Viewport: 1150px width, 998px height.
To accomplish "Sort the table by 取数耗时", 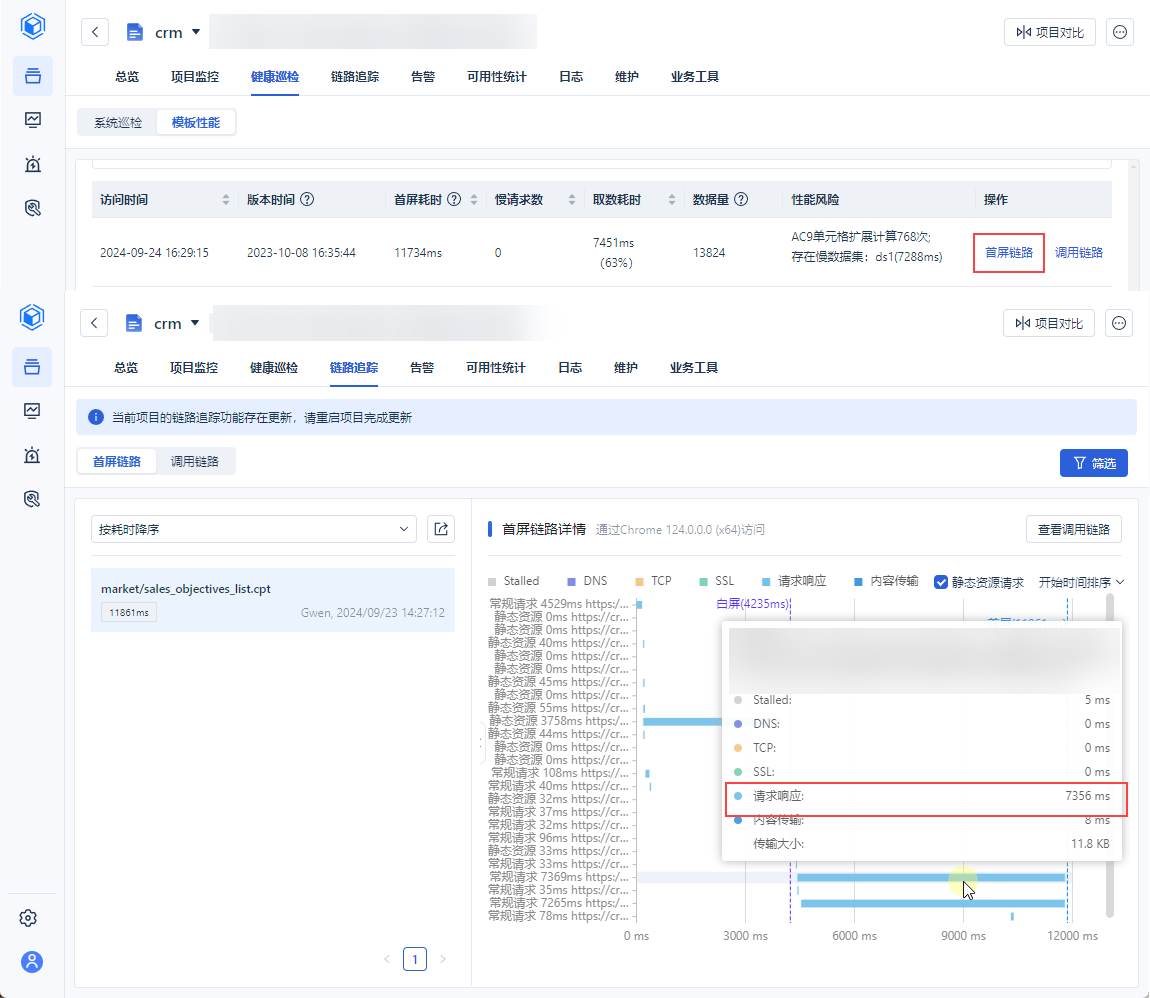I will point(672,199).
